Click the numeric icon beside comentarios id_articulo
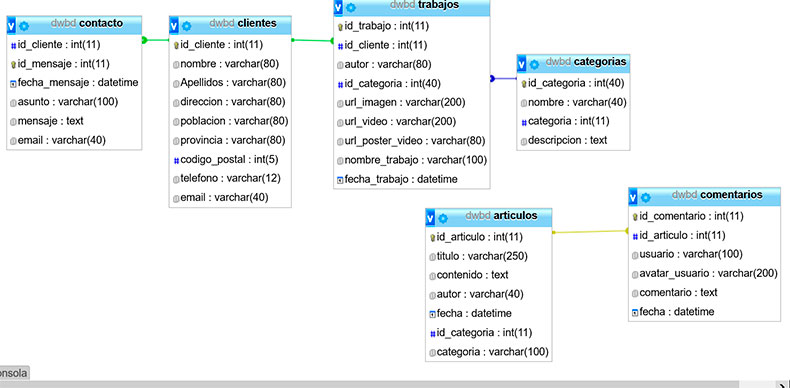The image size is (790, 388). click(x=635, y=236)
